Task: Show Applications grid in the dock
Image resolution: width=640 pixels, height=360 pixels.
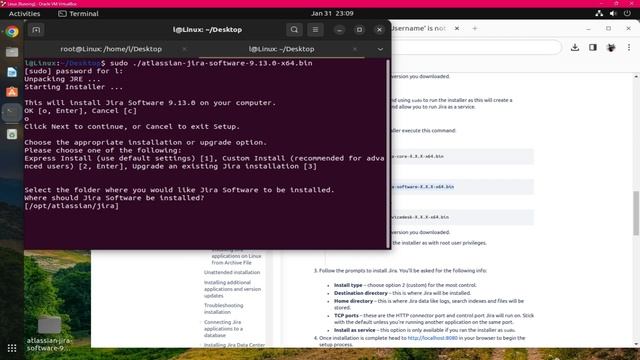Action: click(x=12, y=348)
